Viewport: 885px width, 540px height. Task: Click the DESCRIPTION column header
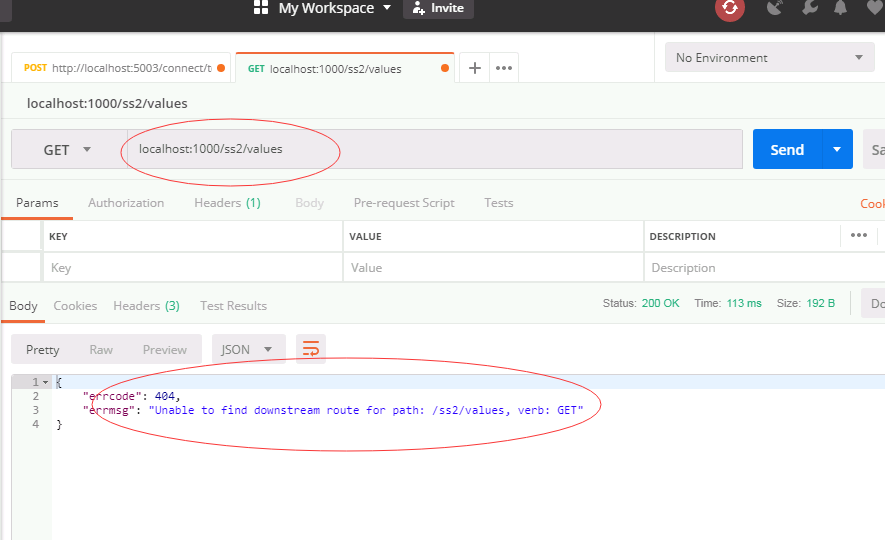[x=682, y=236]
